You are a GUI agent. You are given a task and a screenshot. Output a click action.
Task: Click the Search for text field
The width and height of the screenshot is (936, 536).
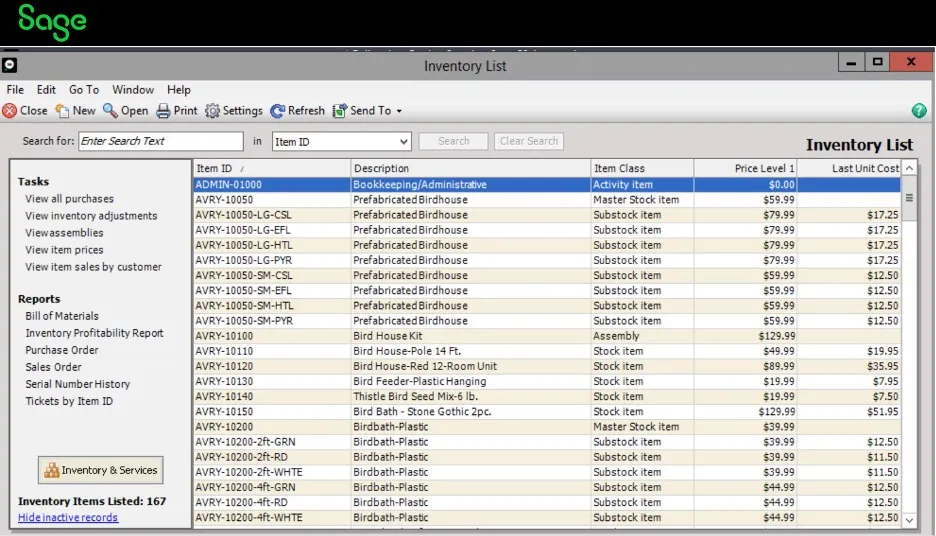pyautogui.click(x=160, y=142)
